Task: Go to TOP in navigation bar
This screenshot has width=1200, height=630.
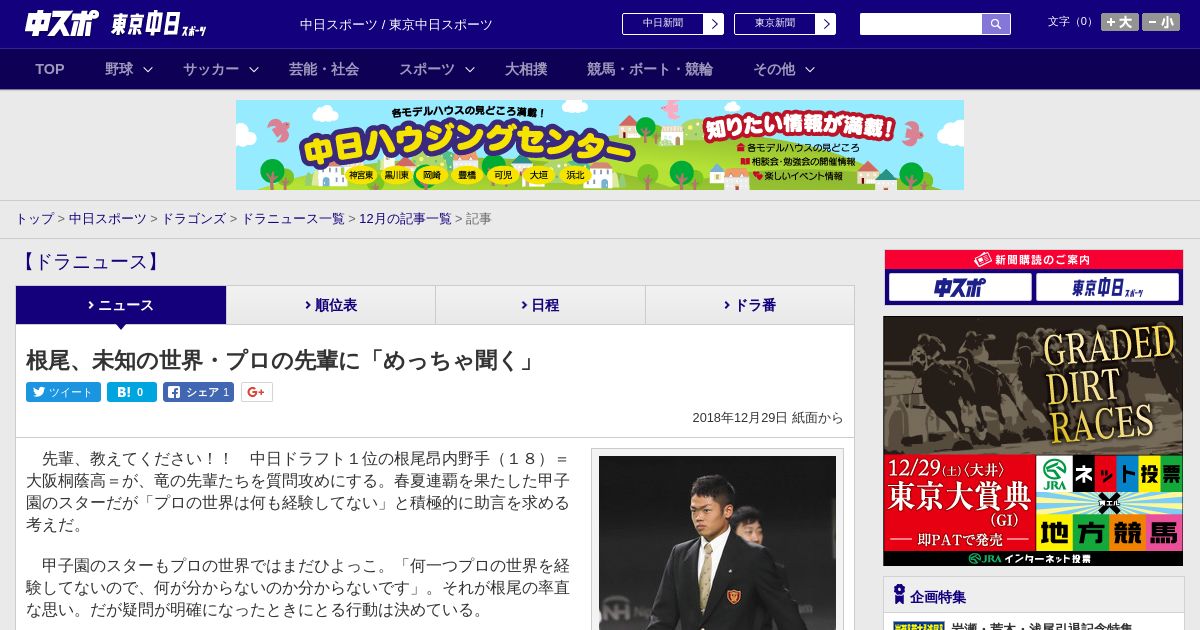Action: pyautogui.click(x=50, y=69)
